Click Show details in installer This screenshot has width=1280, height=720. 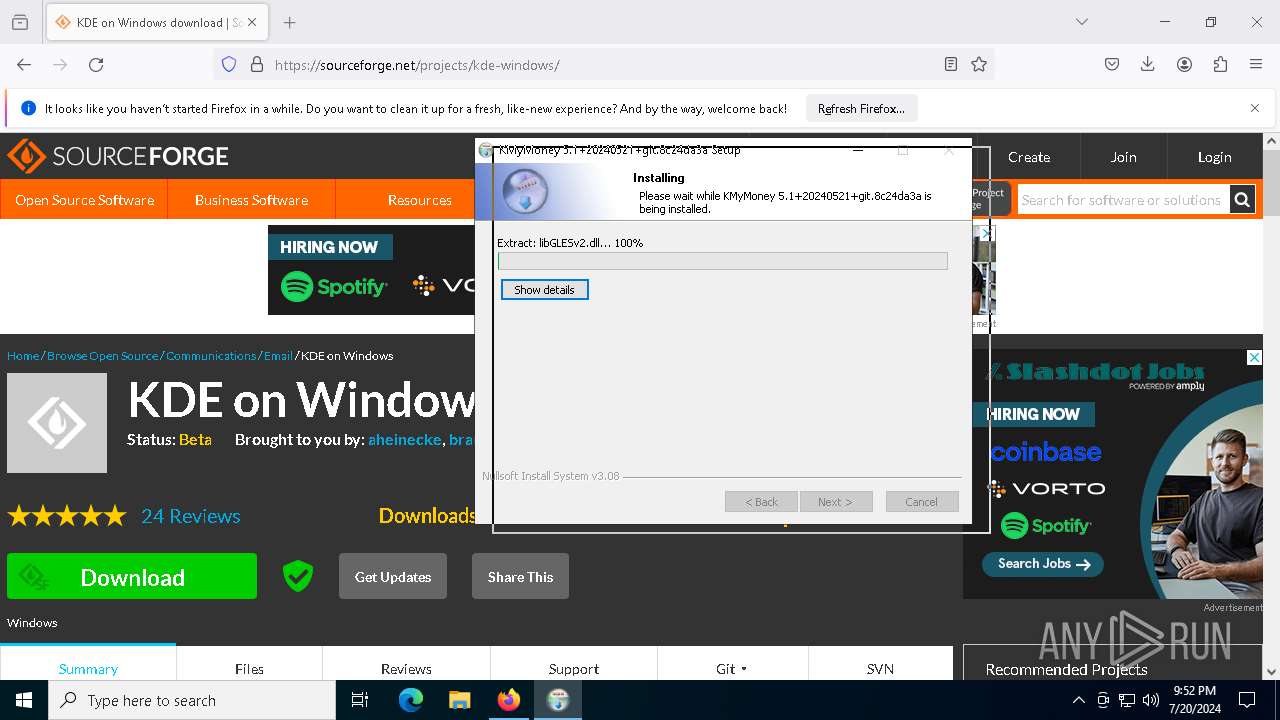click(544, 290)
